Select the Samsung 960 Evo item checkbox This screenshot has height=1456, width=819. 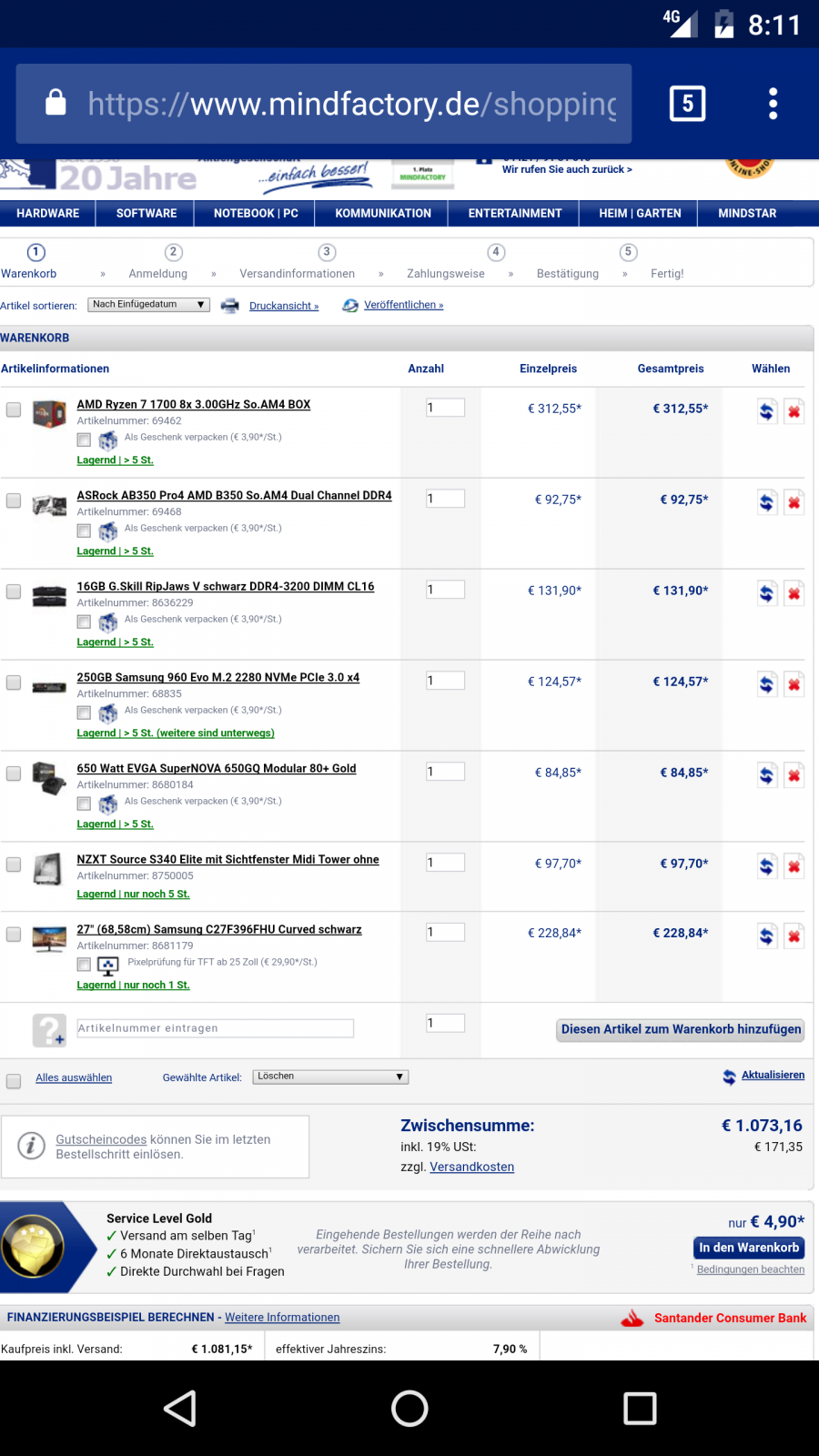14,682
